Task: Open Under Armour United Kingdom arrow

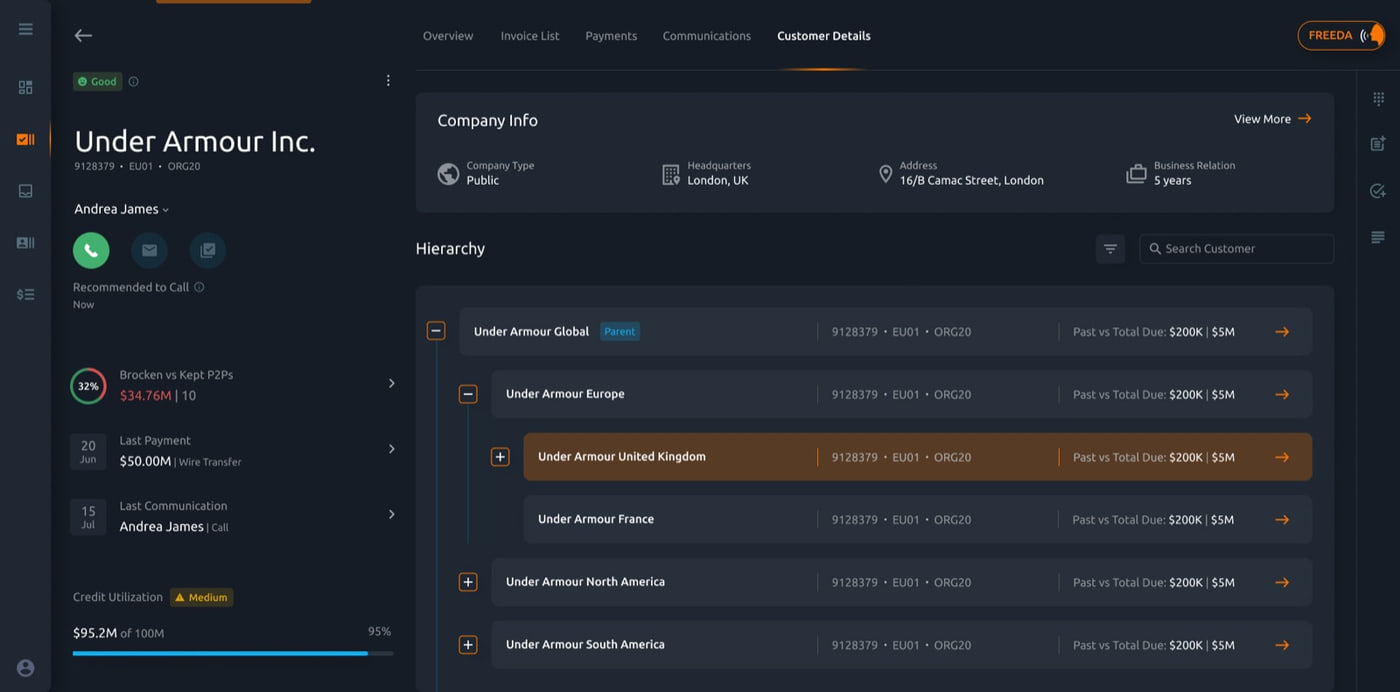Action: coord(1282,457)
